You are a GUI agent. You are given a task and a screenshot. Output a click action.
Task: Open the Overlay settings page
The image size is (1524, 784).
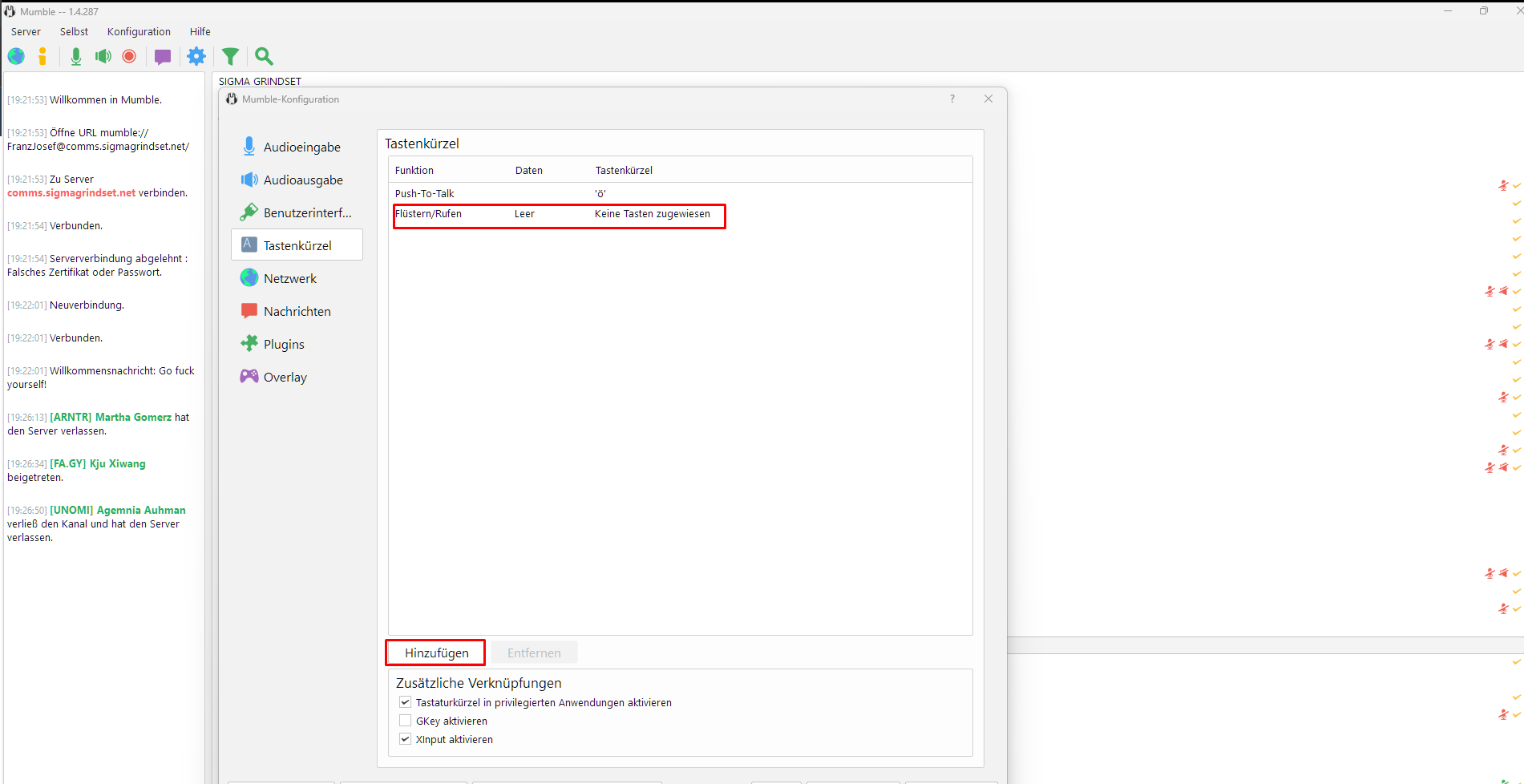[x=297, y=377]
